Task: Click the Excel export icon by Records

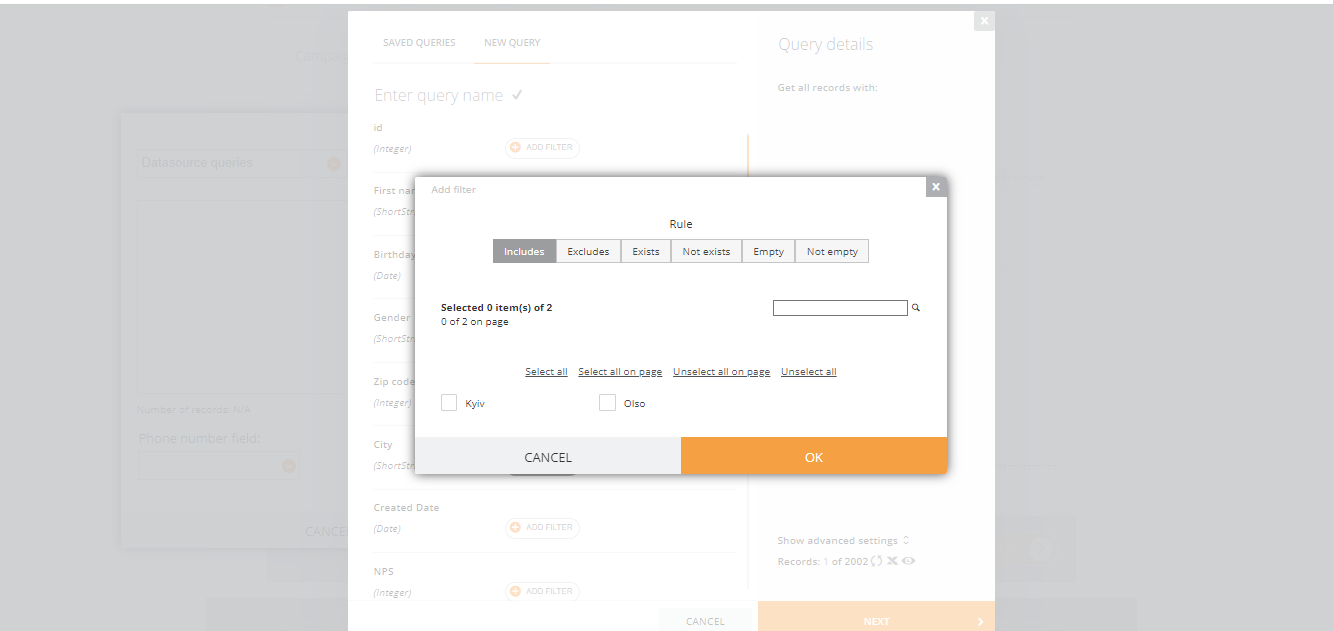Action: [892, 561]
